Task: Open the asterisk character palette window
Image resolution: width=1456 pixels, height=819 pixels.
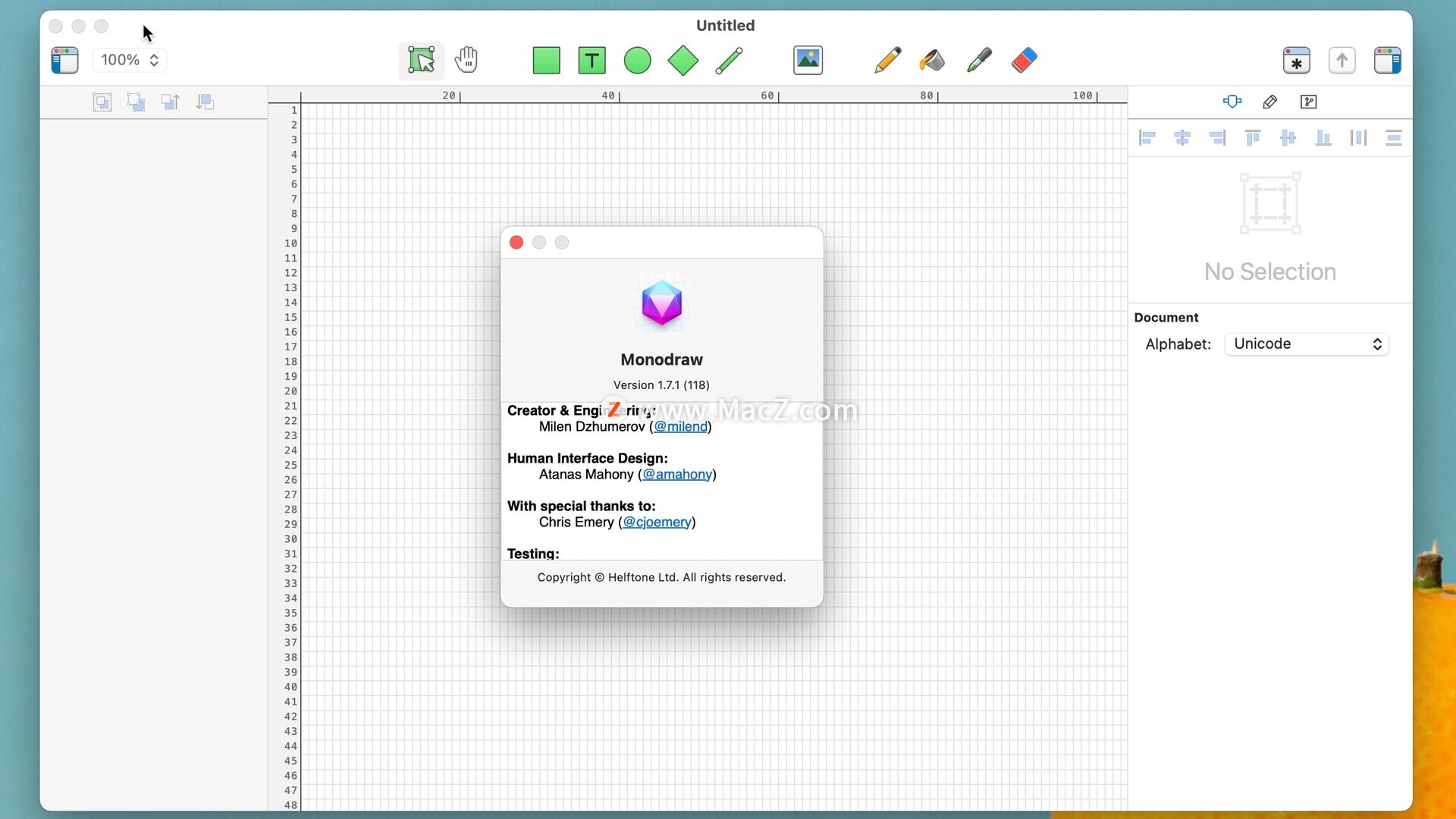Action: [x=1296, y=60]
